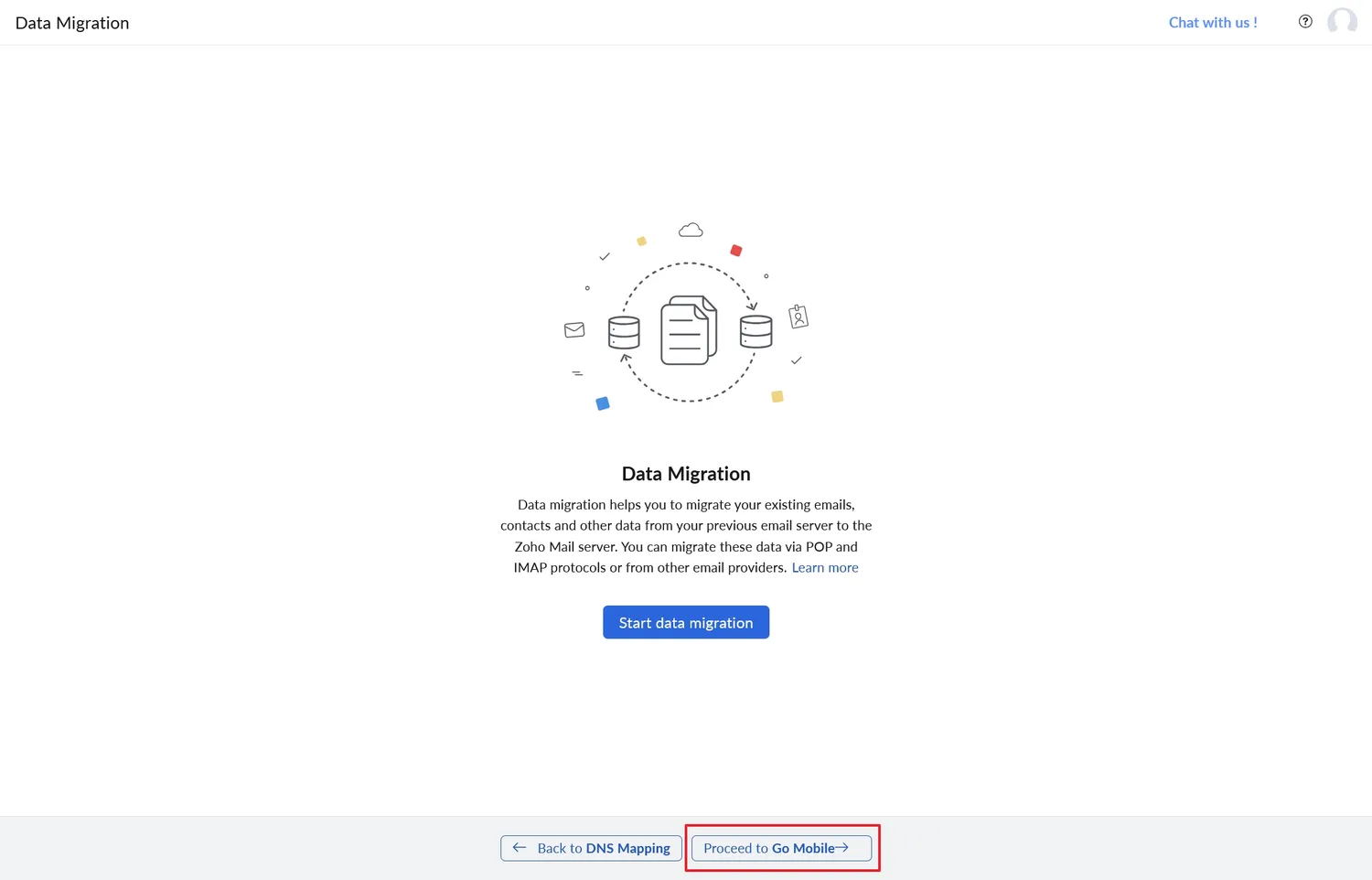
Task: Click the right database cylinder icon
Action: coord(756,331)
